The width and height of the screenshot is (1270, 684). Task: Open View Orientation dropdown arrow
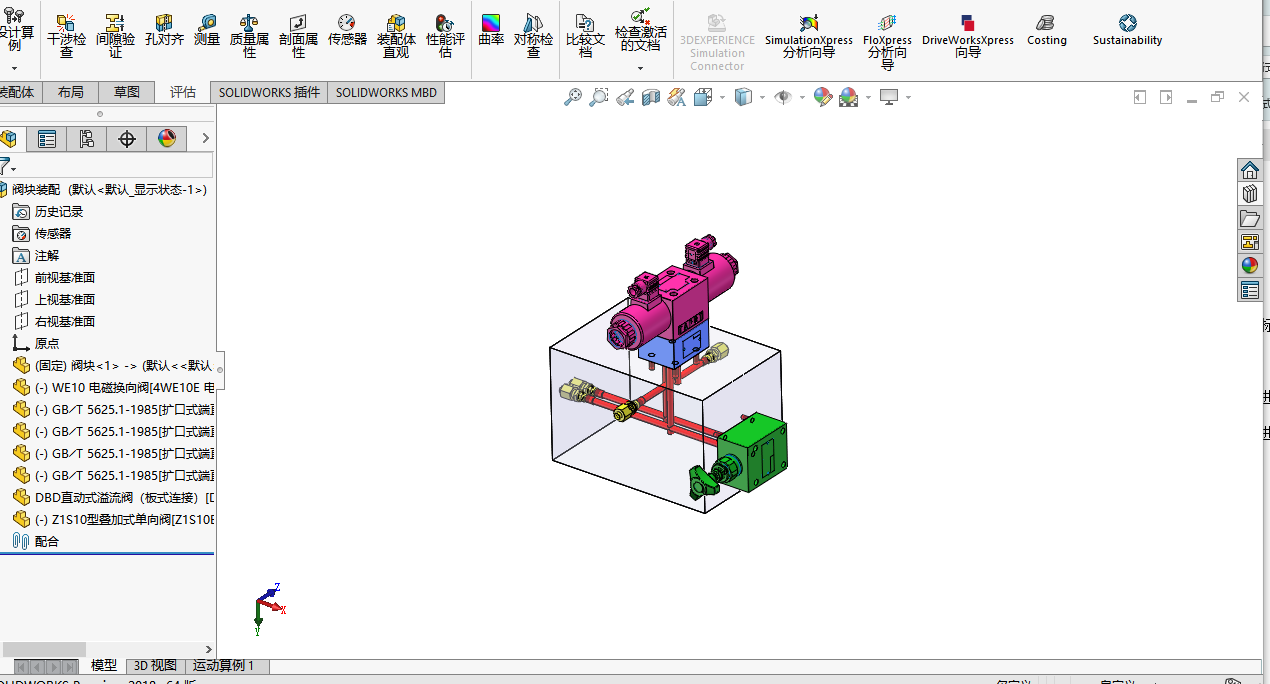coord(722,97)
